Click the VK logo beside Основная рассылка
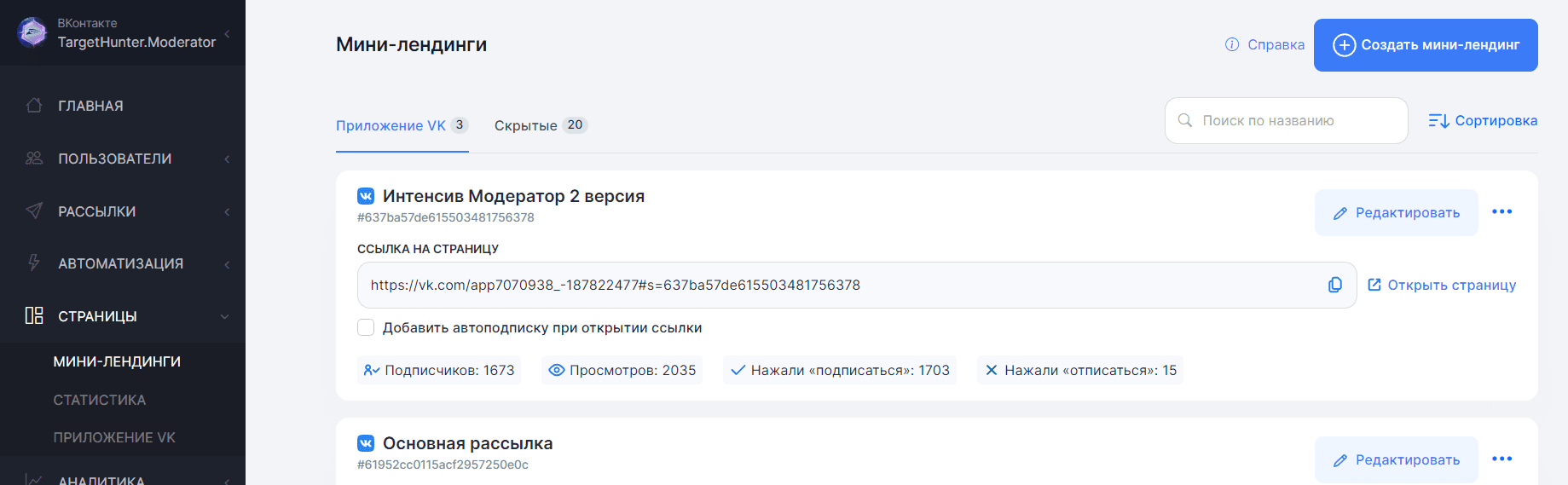The image size is (1568, 485). tap(366, 443)
